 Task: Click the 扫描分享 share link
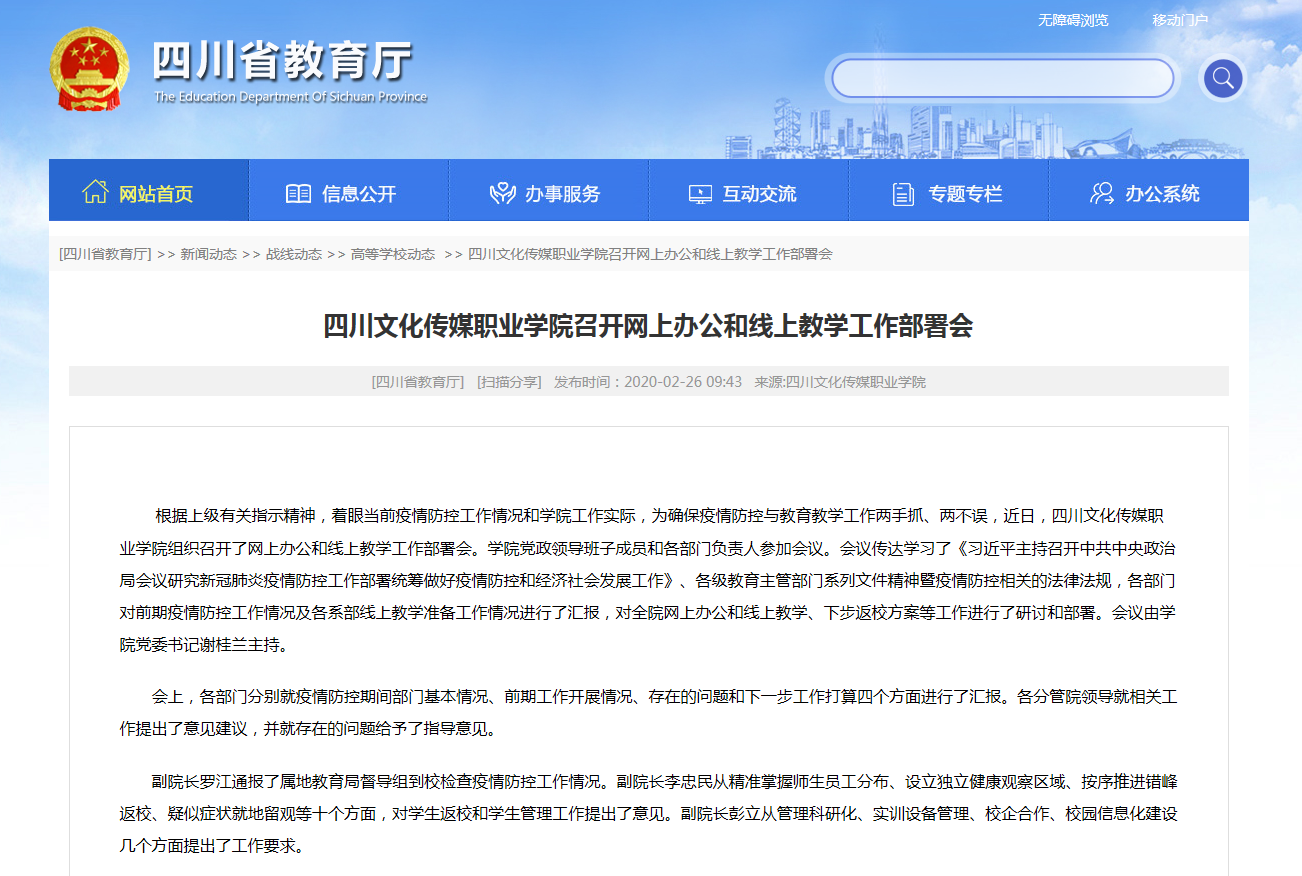click(509, 382)
